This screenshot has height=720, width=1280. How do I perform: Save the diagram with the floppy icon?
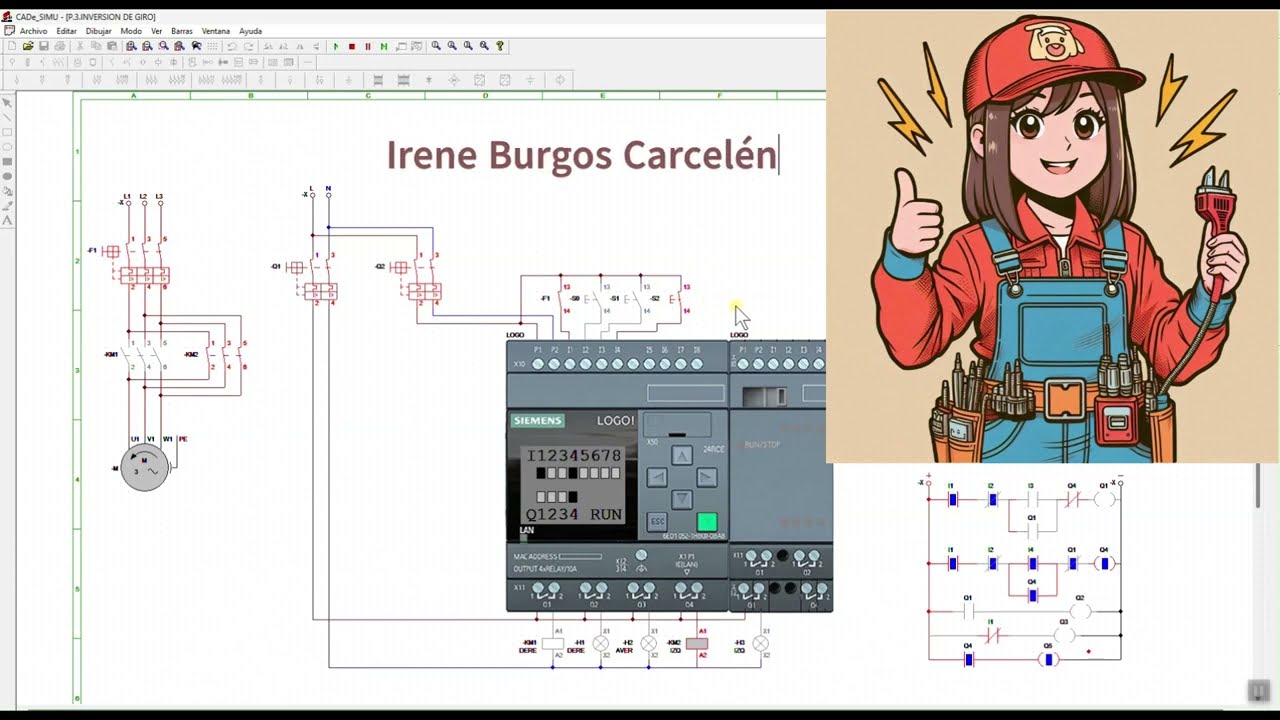pyautogui.click(x=44, y=46)
